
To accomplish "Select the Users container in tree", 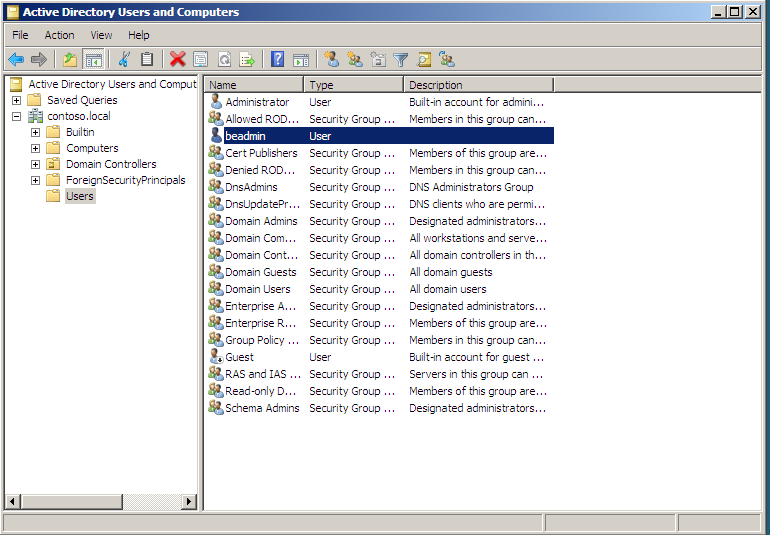I will (80, 196).
